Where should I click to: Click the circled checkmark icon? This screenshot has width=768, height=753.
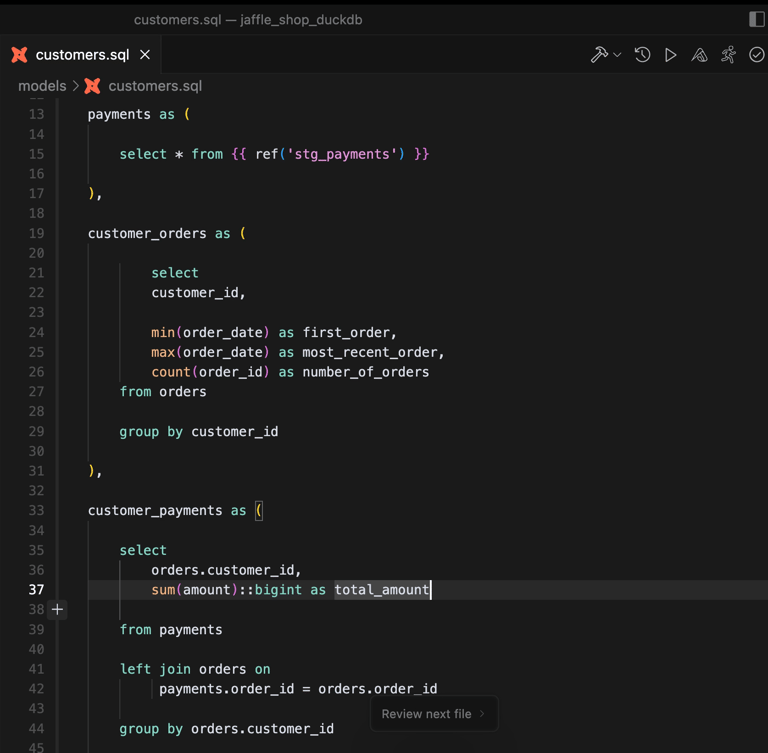(757, 55)
